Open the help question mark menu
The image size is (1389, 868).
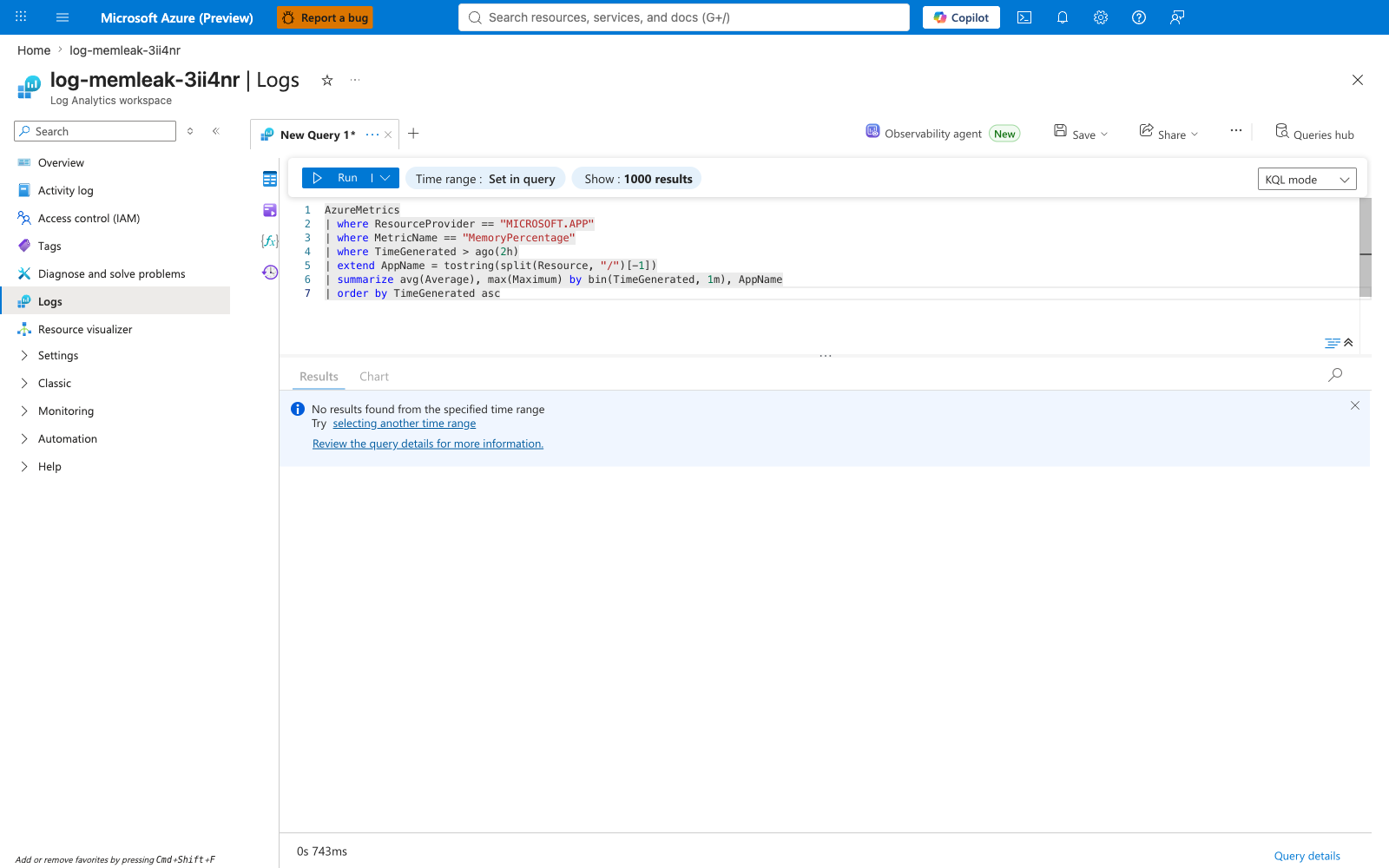1139,17
